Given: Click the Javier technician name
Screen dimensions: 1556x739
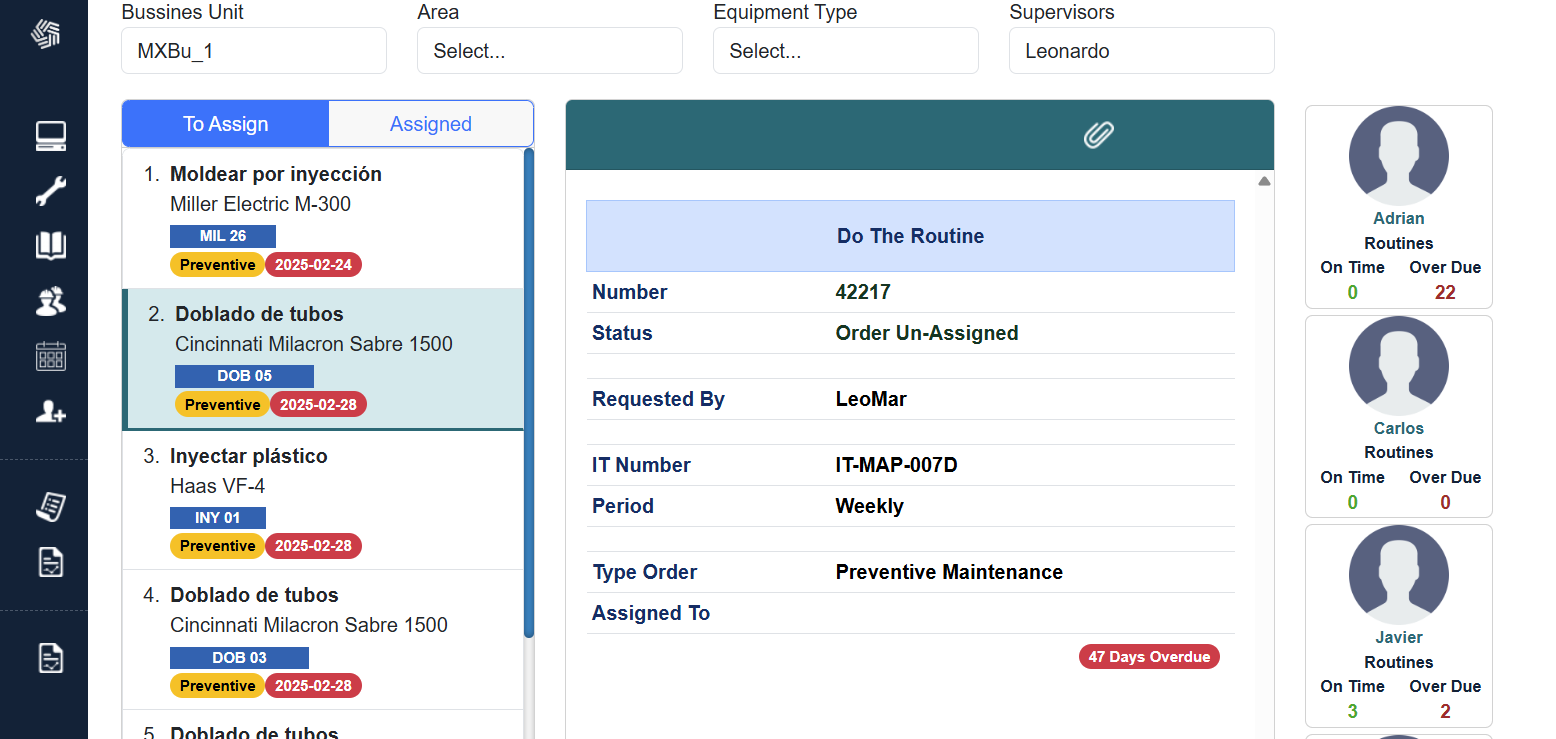Looking at the screenshot, I should pyautogui.click(x=1398, y=637).
